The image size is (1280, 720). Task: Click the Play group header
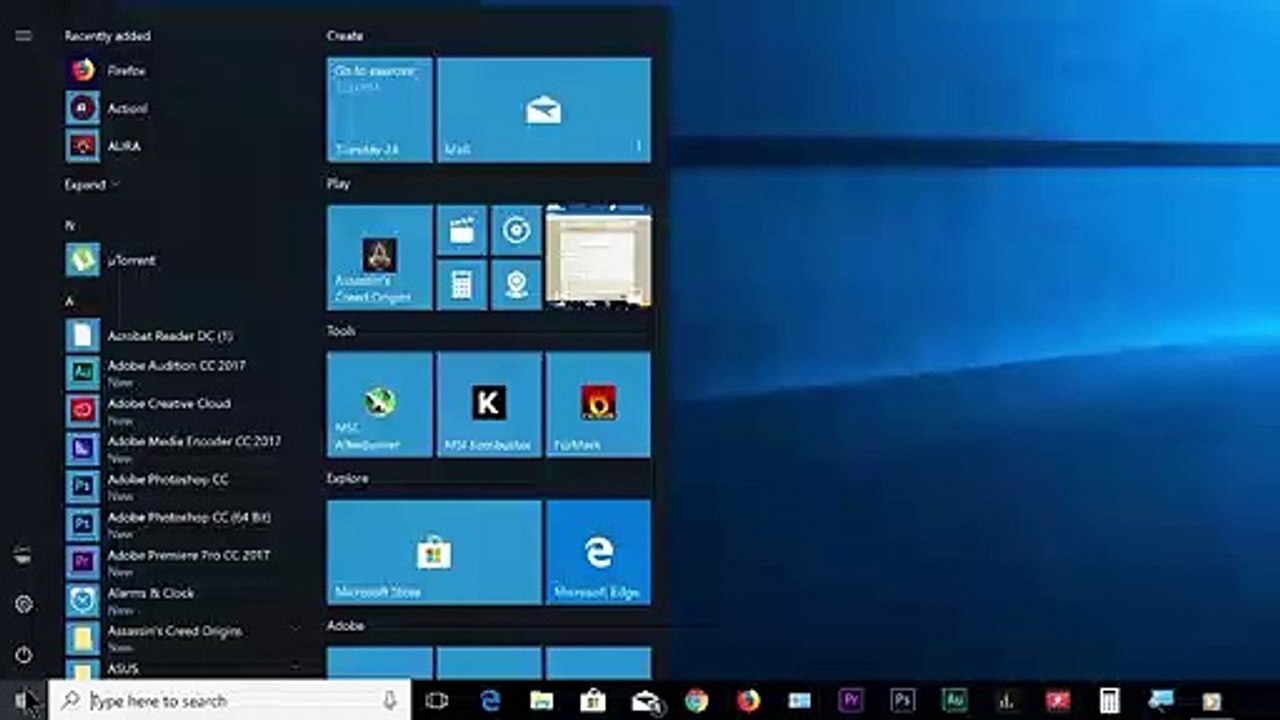[x=338, y=184]
